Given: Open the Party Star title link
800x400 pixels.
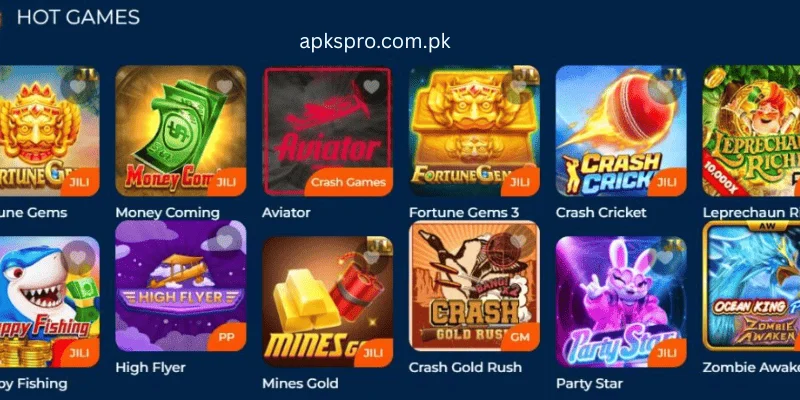Looking at the screenshot, I should (x=589, y=383).
